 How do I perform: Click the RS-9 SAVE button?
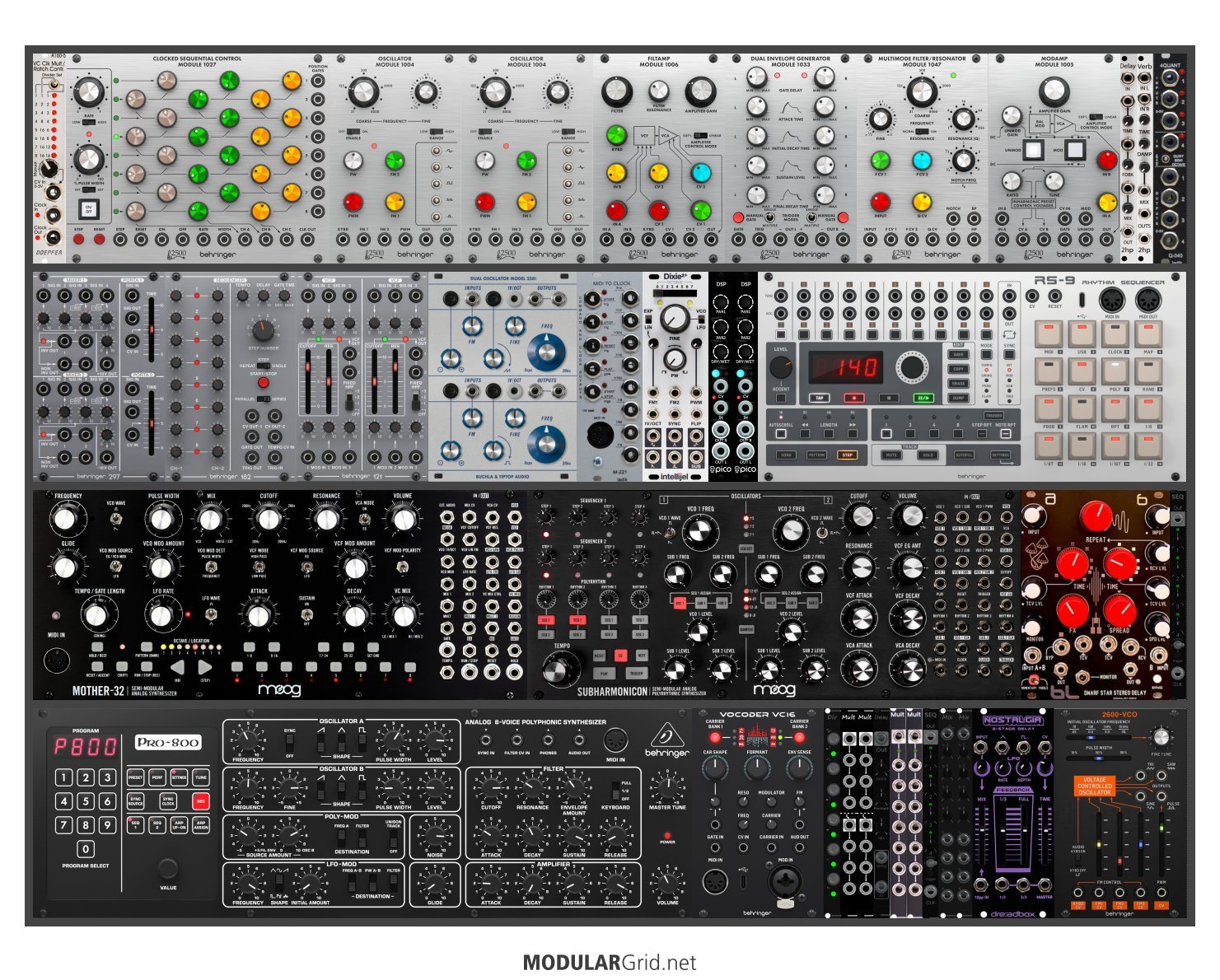pyautogui.click(x=958, y=355)
